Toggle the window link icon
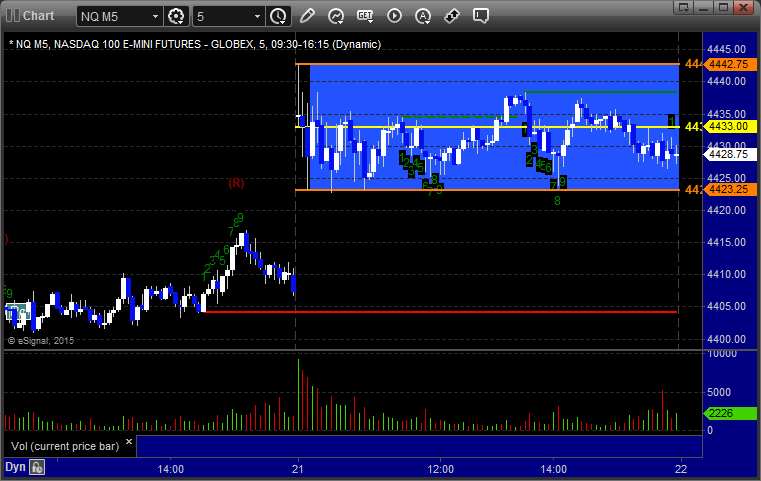761x481 pixels. (452, 16)
